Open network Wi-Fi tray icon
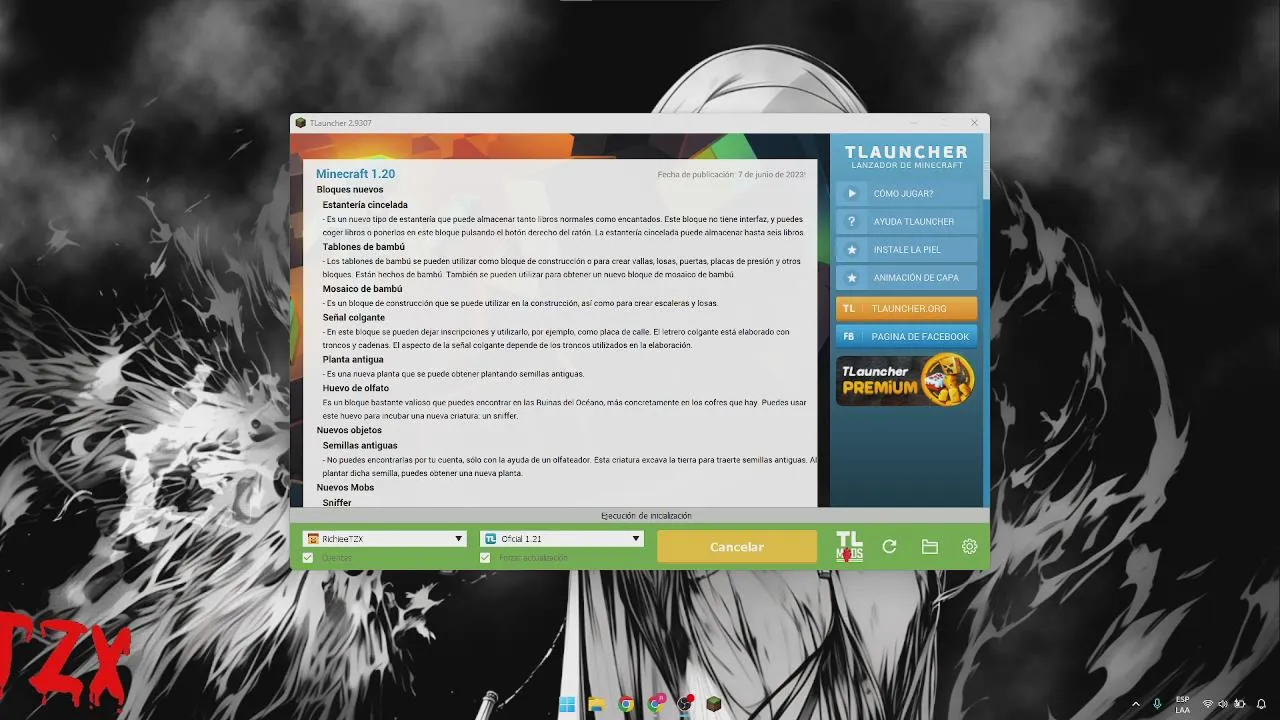The width and height of the screenshot is (1280, 720). [1208, 704]
